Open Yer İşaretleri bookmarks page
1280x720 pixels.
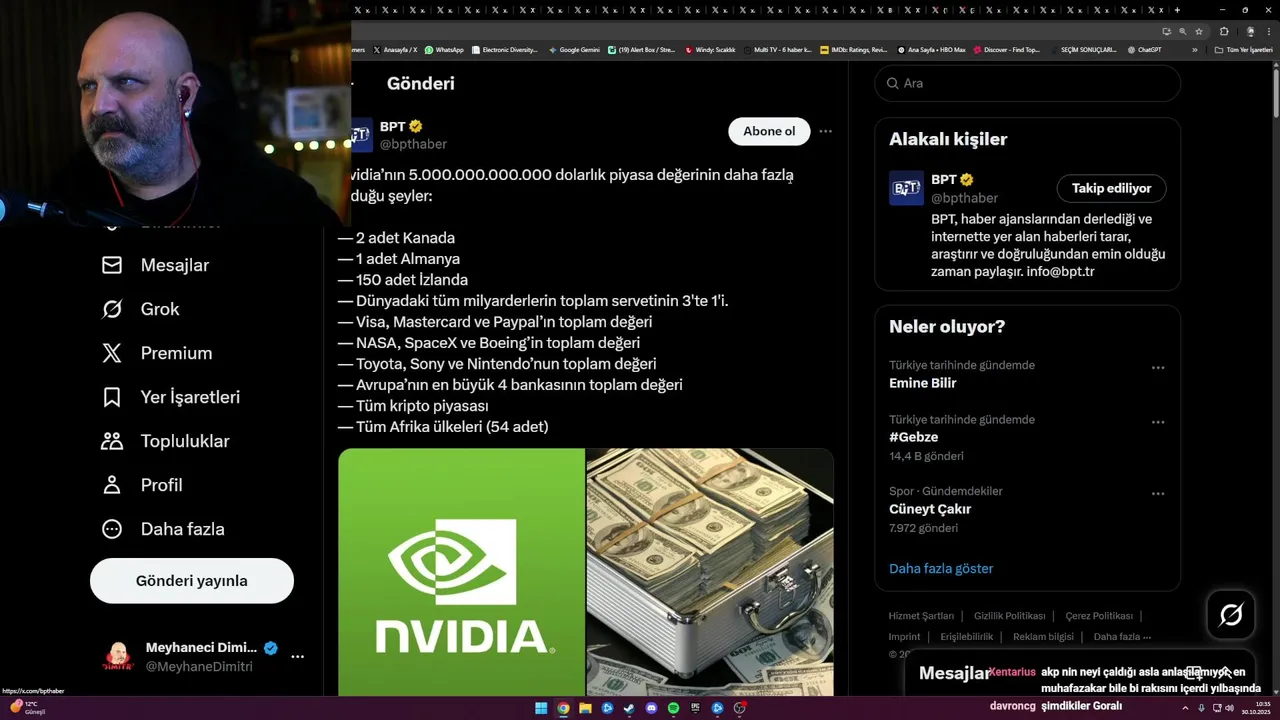pyautogui.click(x=170, y=397)
